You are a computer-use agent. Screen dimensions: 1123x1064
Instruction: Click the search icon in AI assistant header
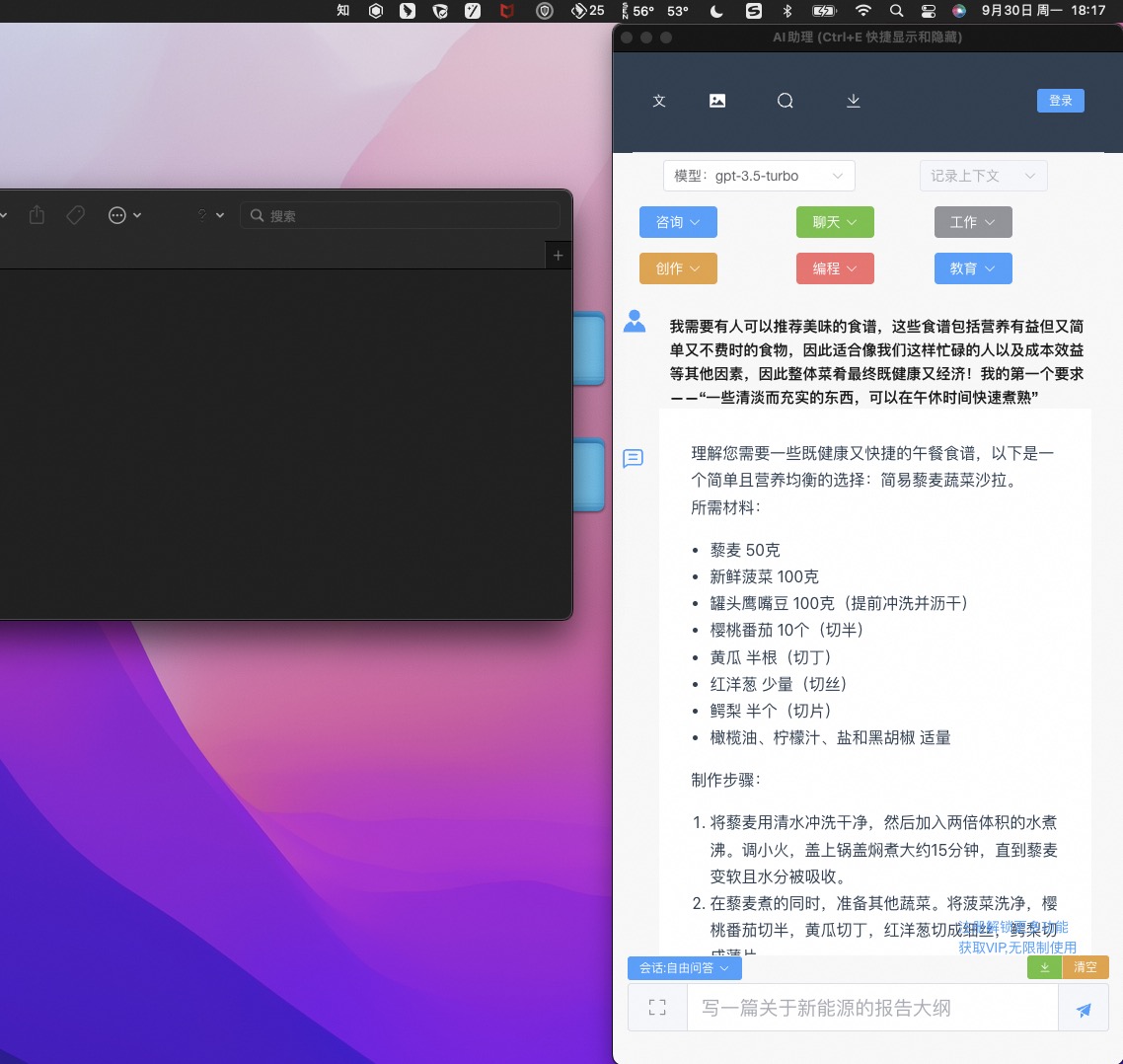(x=786, y=101)
